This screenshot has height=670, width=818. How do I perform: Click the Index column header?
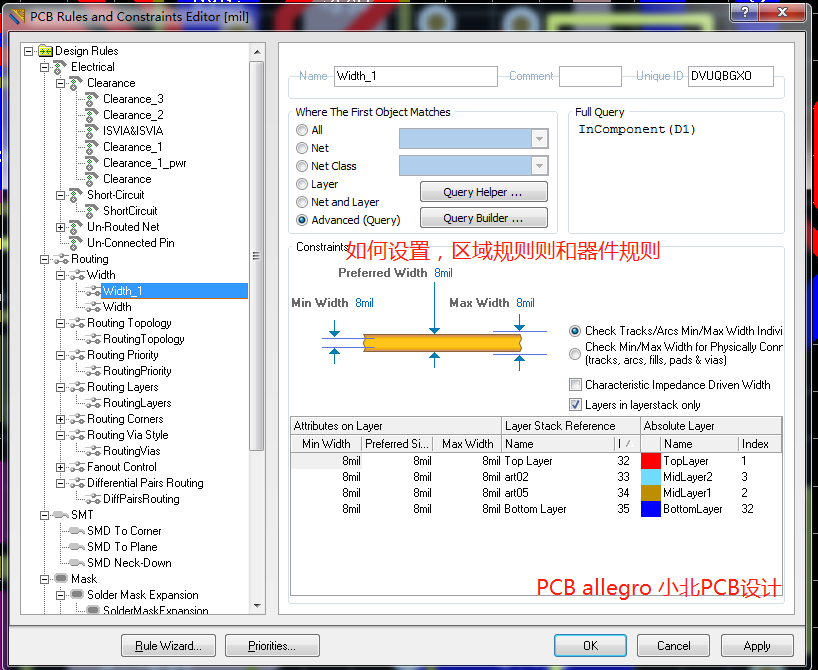coord(760,444)
